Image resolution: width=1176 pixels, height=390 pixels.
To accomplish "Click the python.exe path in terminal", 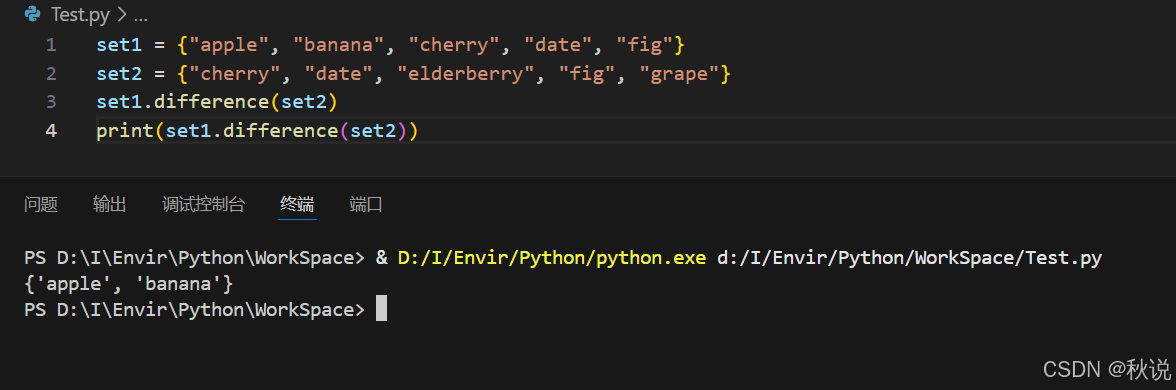I will coord(552,258).
